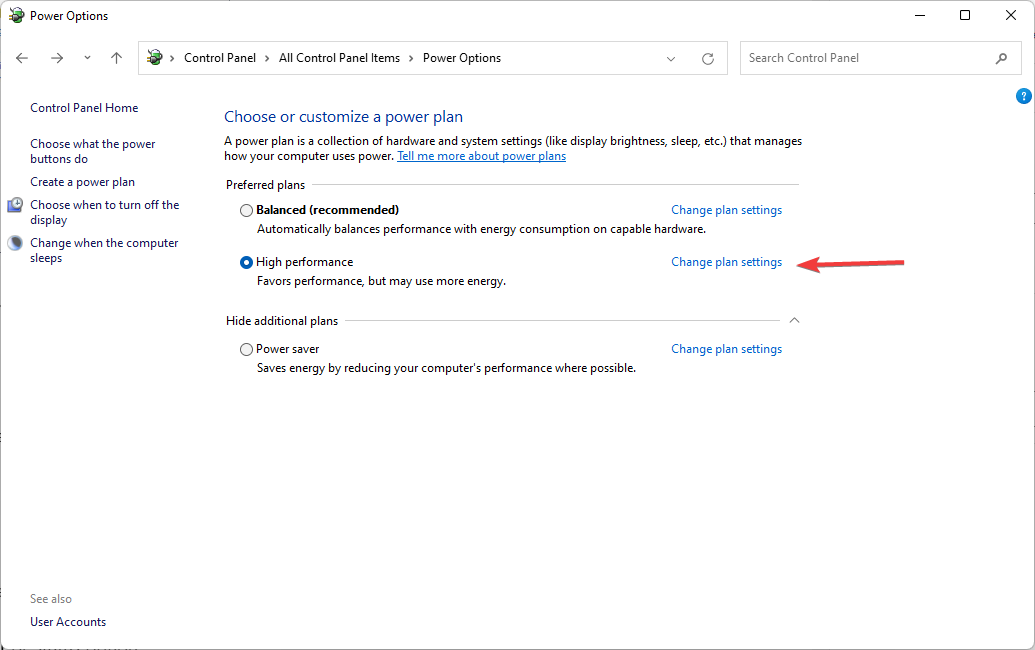1035x650 pixels.
Task: Open Create a power plan
Action: coord(82,182)
